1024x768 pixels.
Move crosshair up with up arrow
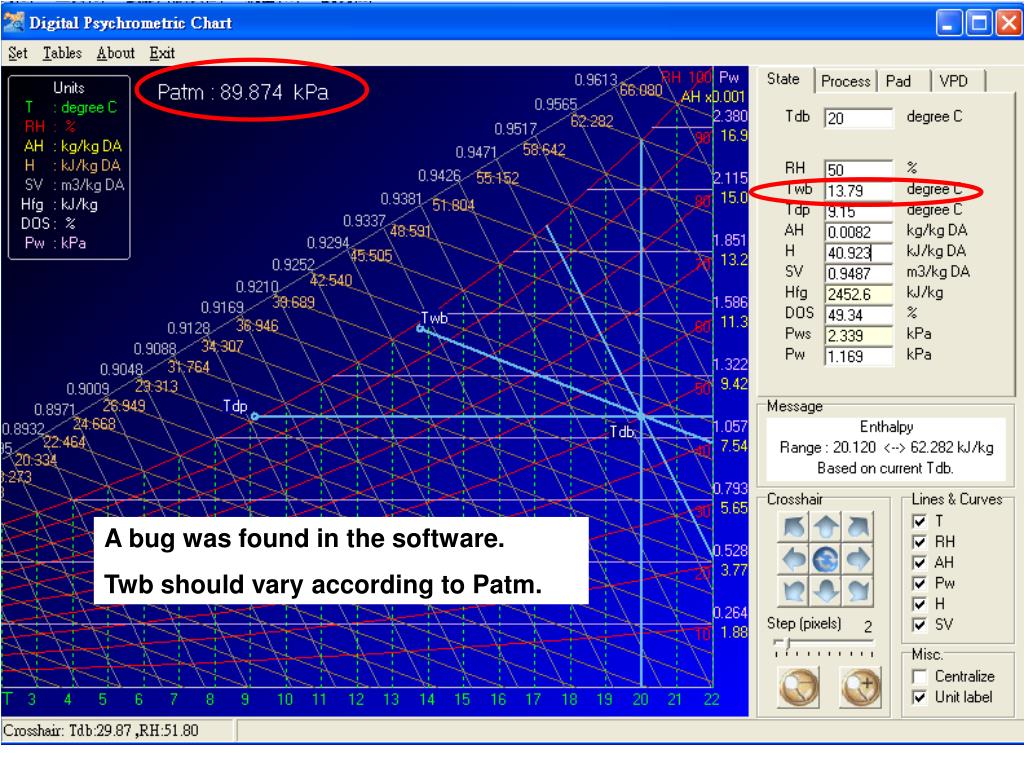click(x=825, y=526)
